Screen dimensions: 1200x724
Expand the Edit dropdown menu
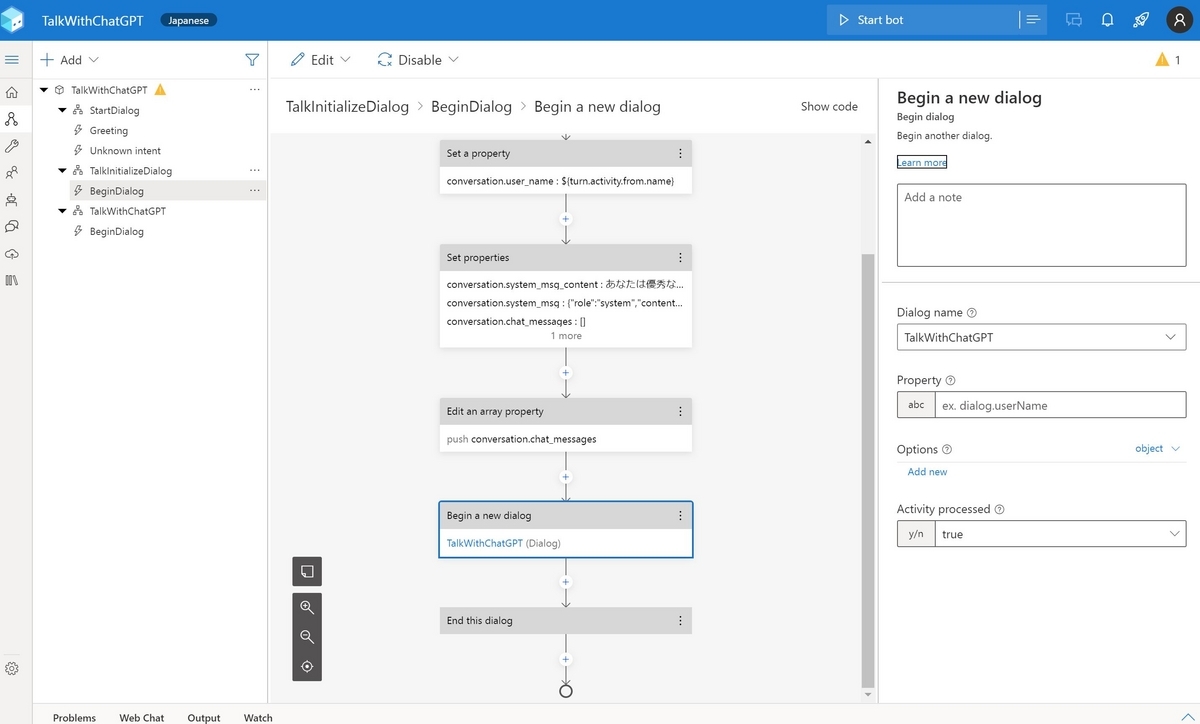click(320, 60)
